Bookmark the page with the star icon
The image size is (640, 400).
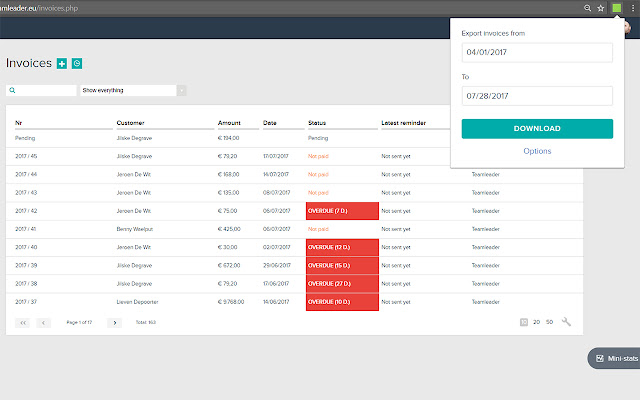600,8
